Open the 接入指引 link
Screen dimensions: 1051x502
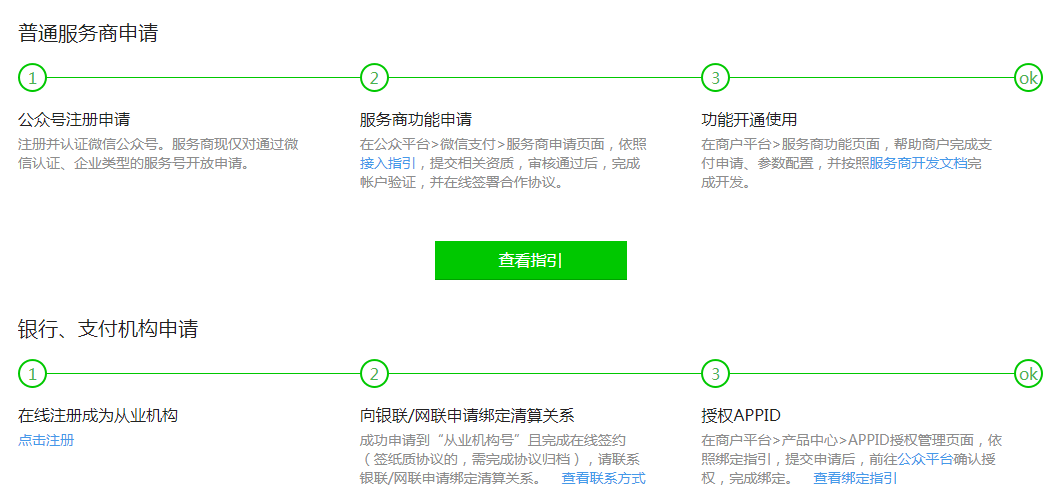[388, 163]
